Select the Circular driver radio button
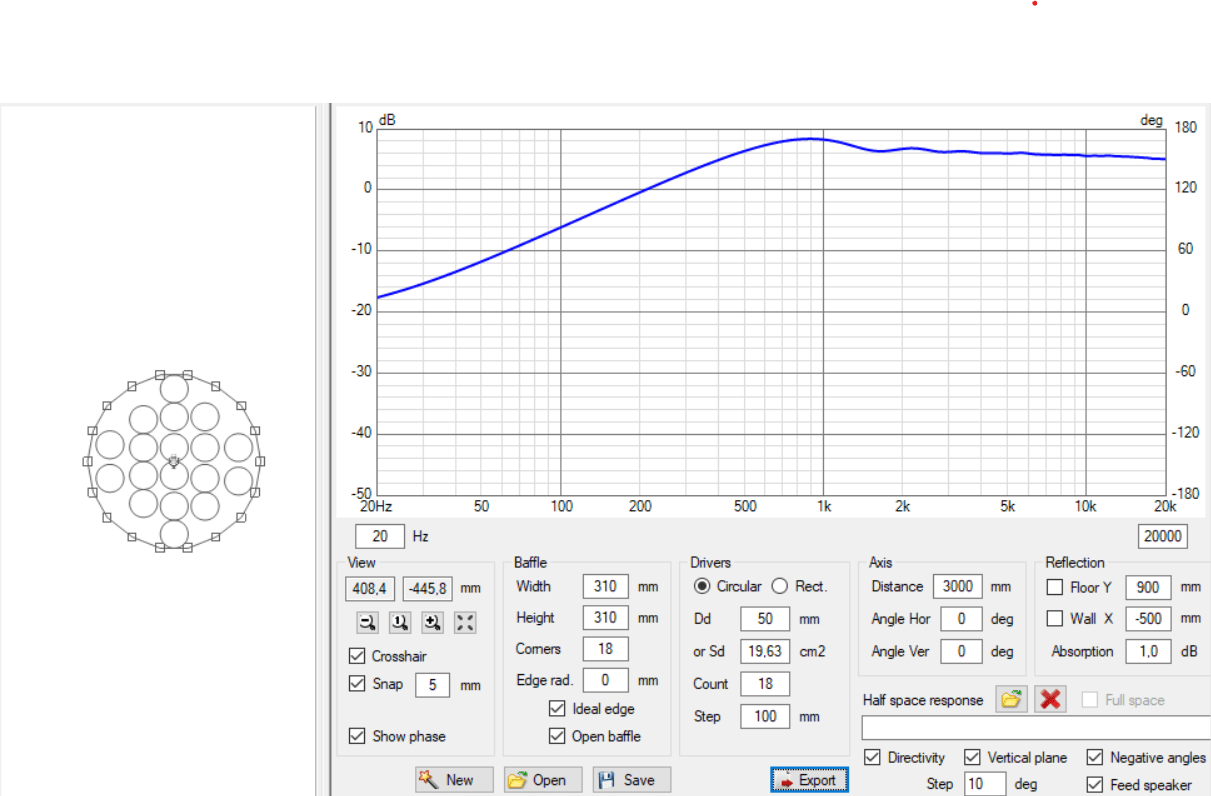The height and width of the screenshot is (796, 1211). 703,586
